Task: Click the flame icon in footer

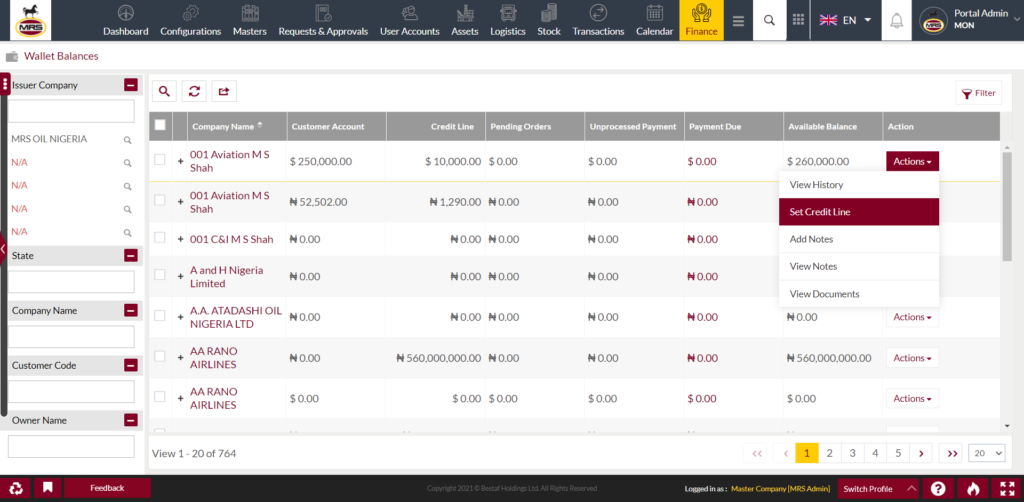Action: coord(972,488)
